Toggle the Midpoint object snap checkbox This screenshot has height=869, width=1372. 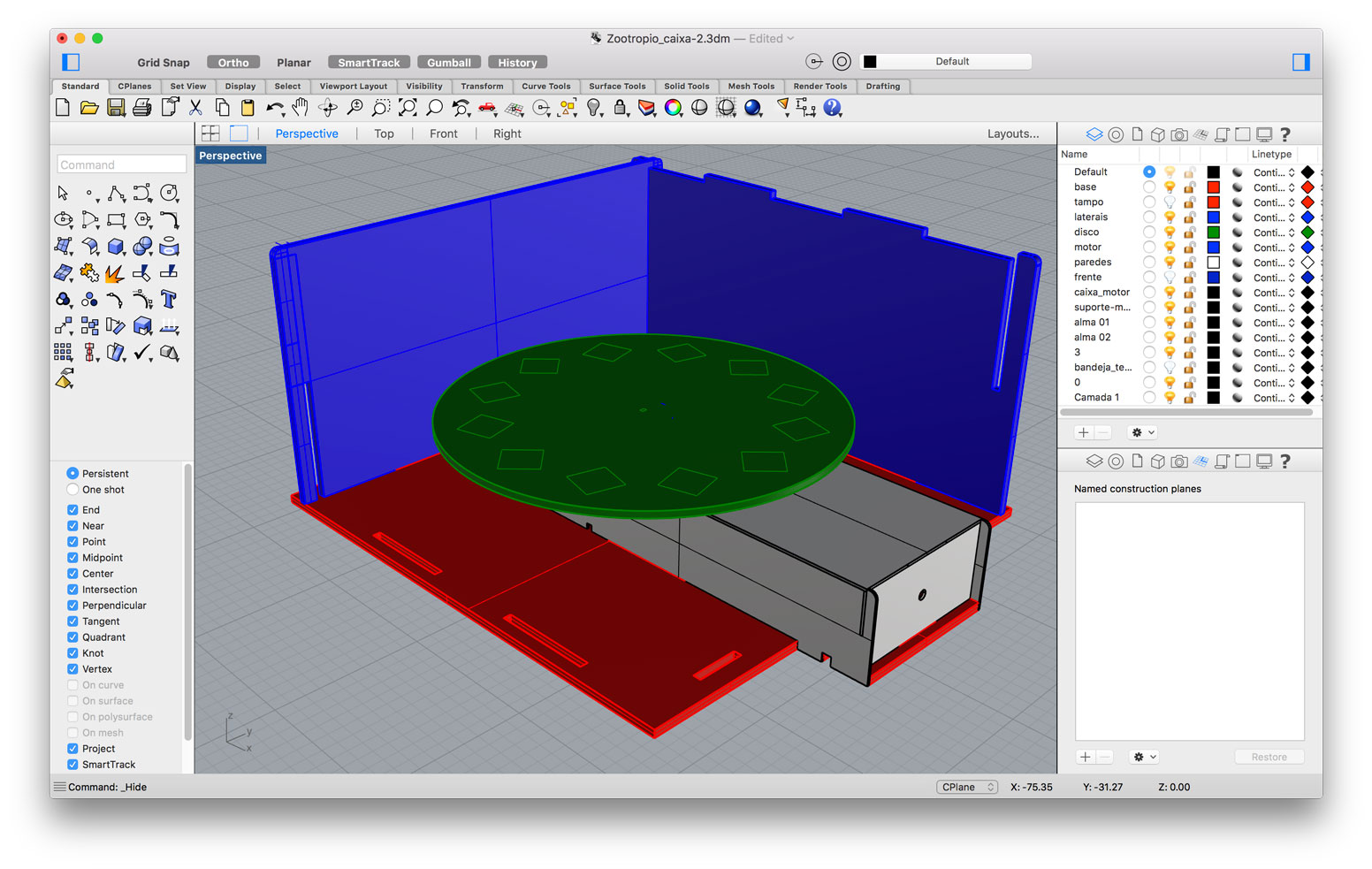click(72, 558)
